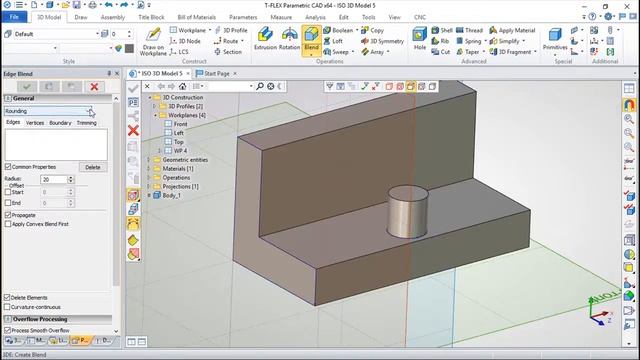Image resolution: width=640 pixels, height=360 pixels.
Task: Expand the Body_1 tree node
Action: point(149,195)
